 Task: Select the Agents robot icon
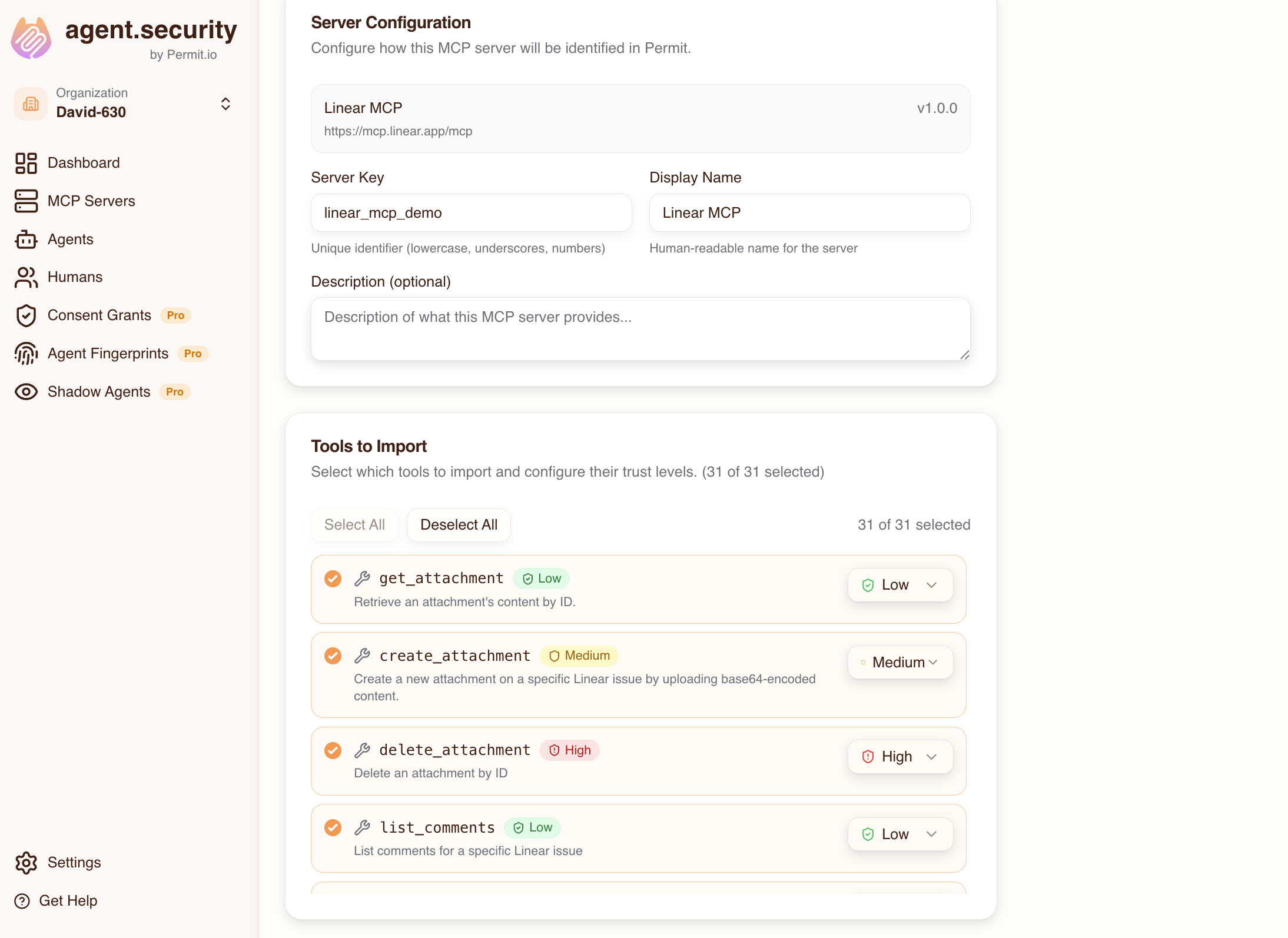pyautogui.click(x=25, y=239)
